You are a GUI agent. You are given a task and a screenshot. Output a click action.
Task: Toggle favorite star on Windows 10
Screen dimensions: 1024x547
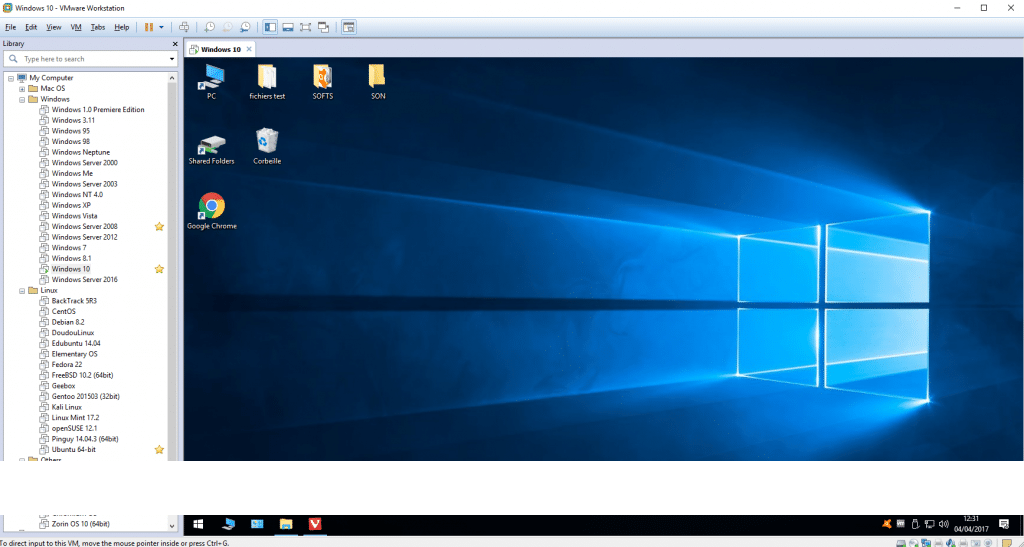(159, 269)
